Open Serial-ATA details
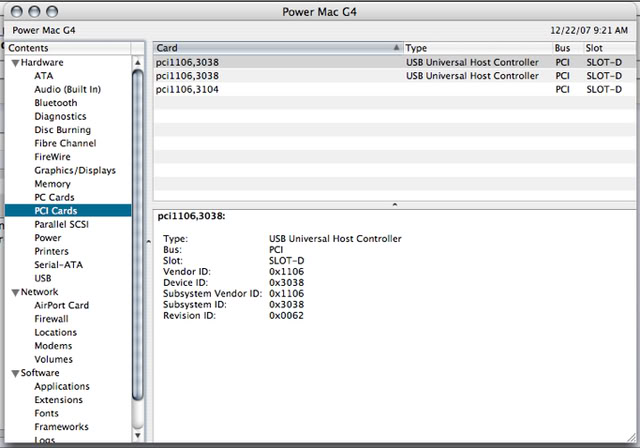 pos(58,264)
